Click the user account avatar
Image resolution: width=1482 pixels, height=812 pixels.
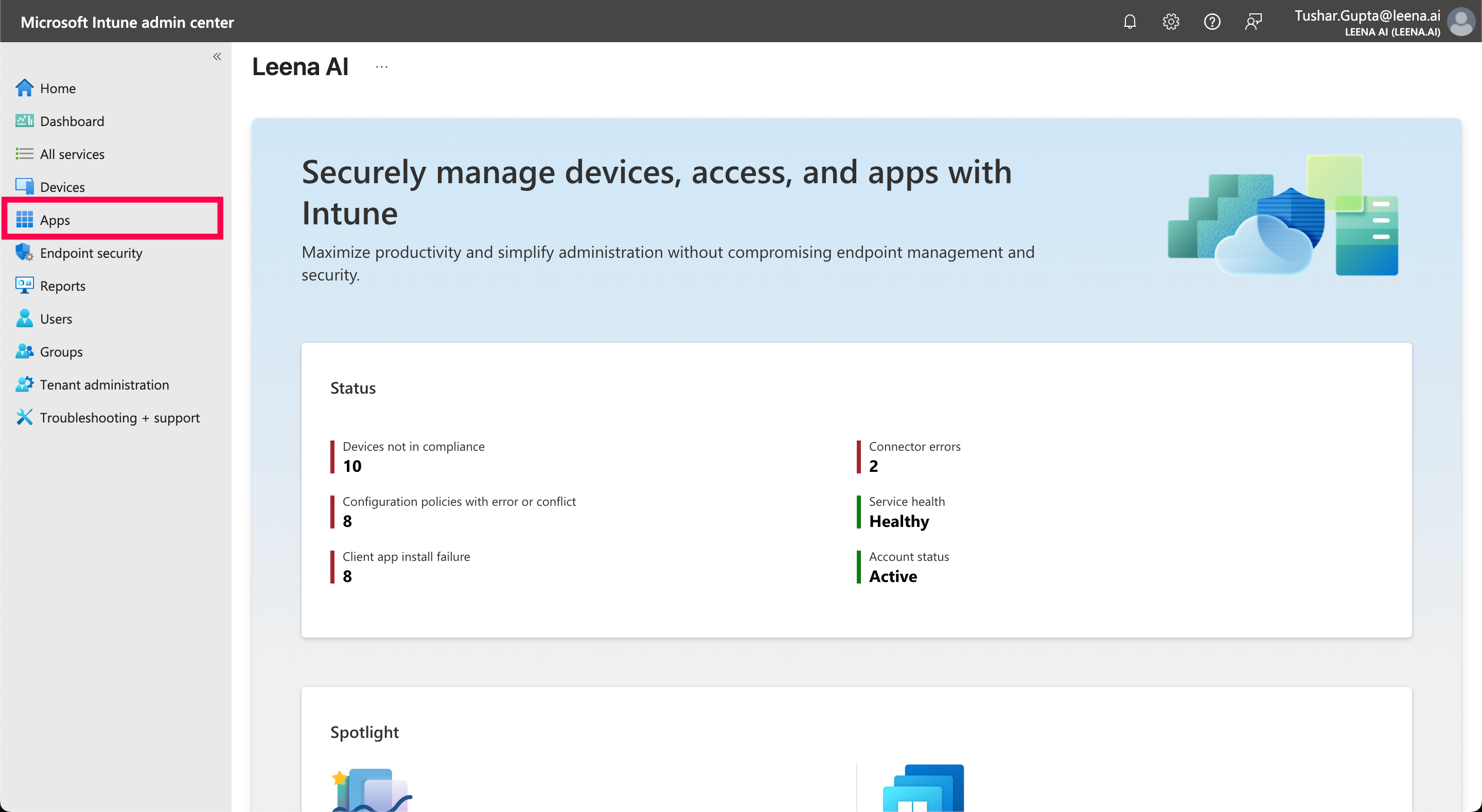click(x=1460, y=22)
